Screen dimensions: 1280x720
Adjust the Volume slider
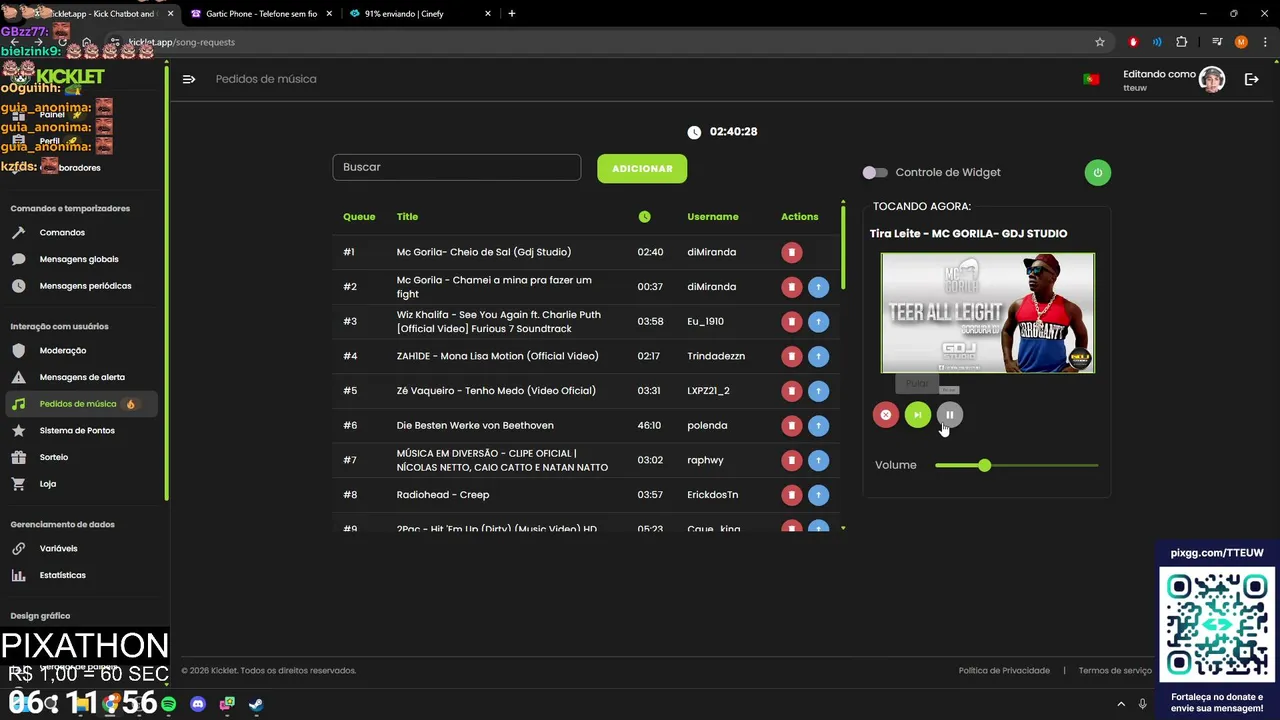1016,465
